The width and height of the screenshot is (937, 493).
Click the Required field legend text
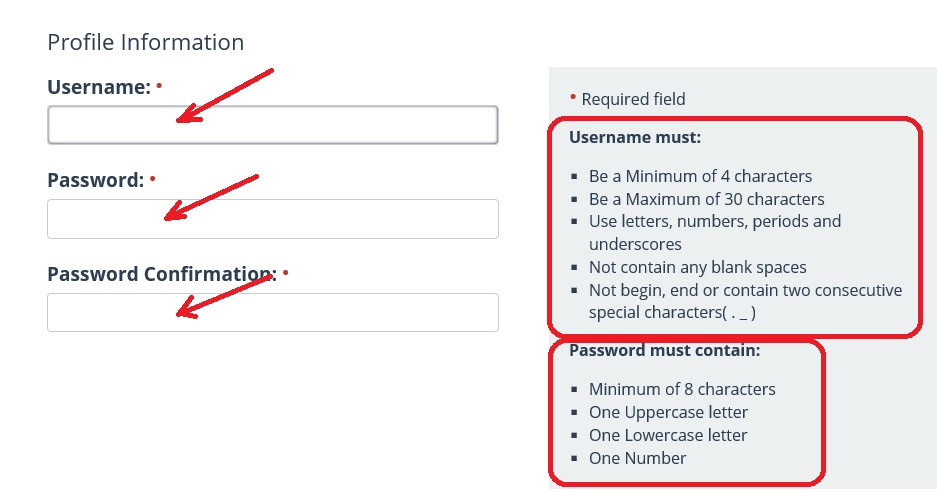coord(633,99)
